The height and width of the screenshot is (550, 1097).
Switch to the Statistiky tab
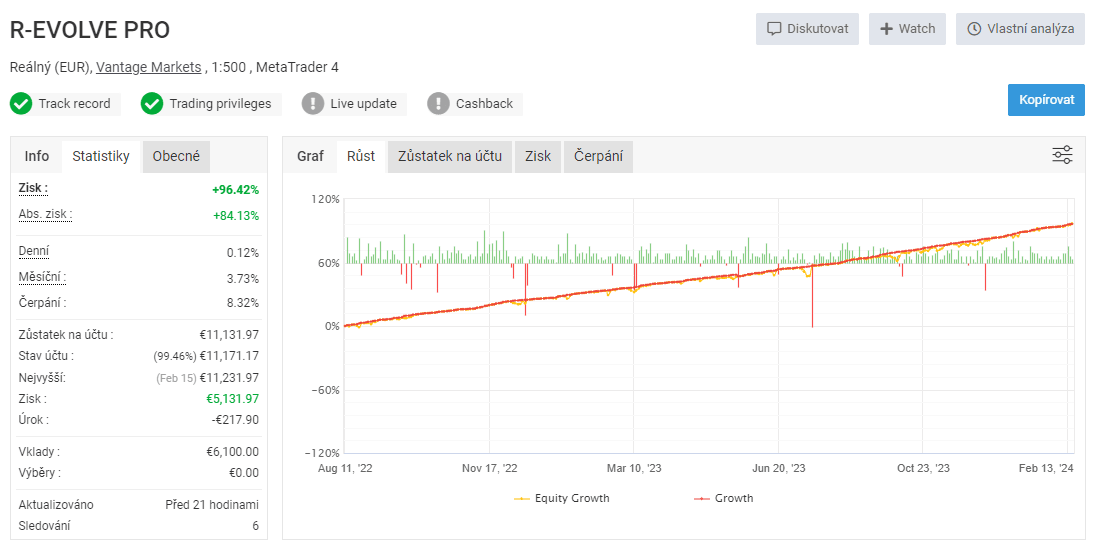tap(101, 156)
